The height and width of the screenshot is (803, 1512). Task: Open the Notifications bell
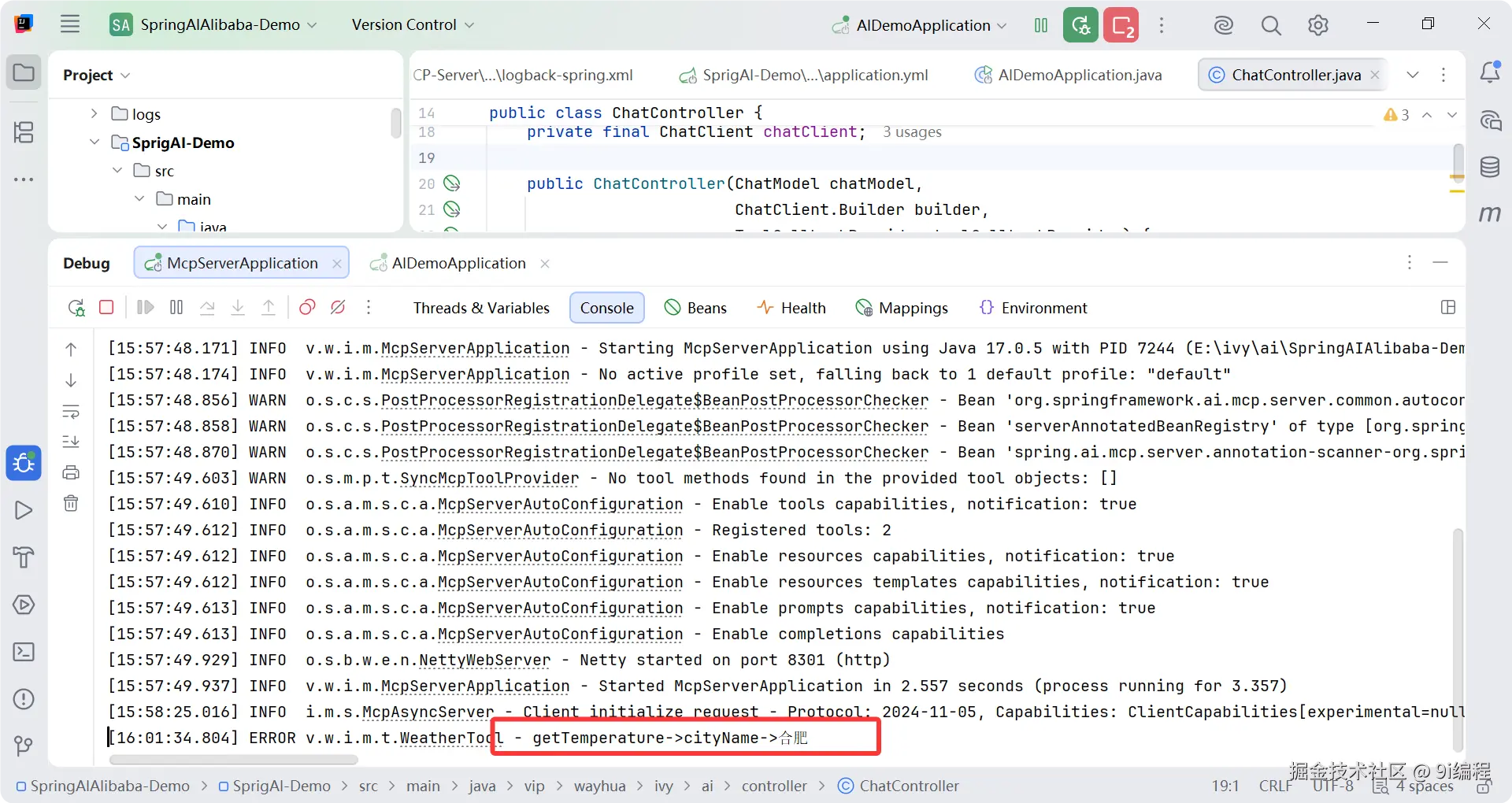click(1489, 72)
